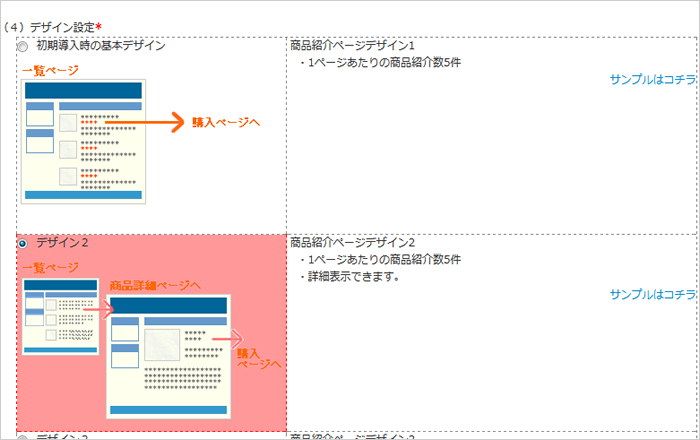Click the 購入ページへ text in デザイン2 preview

[258, 358]
